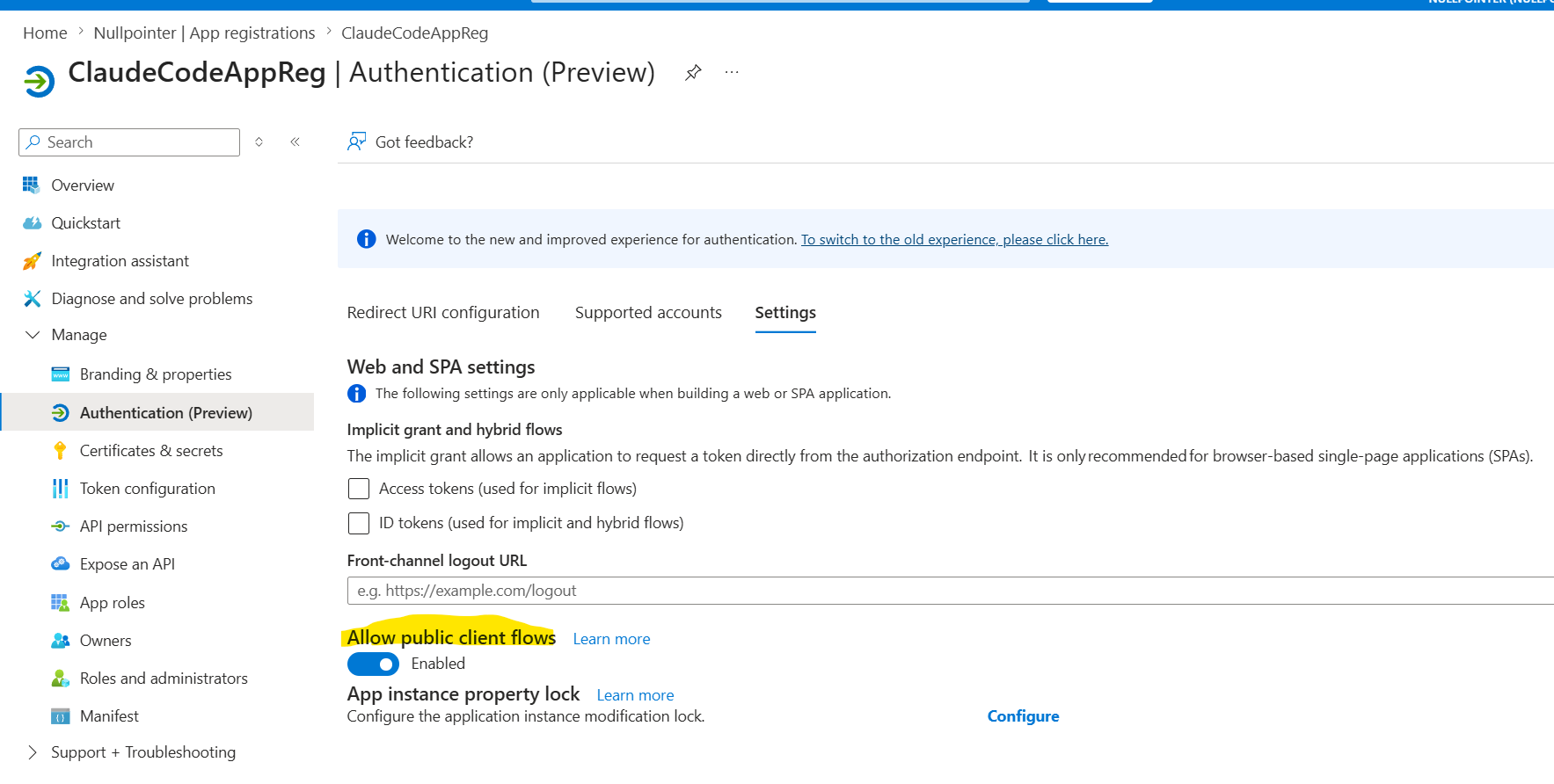Click the switch to old experience link
1554x784 pixels.
(x=954, y=239)
